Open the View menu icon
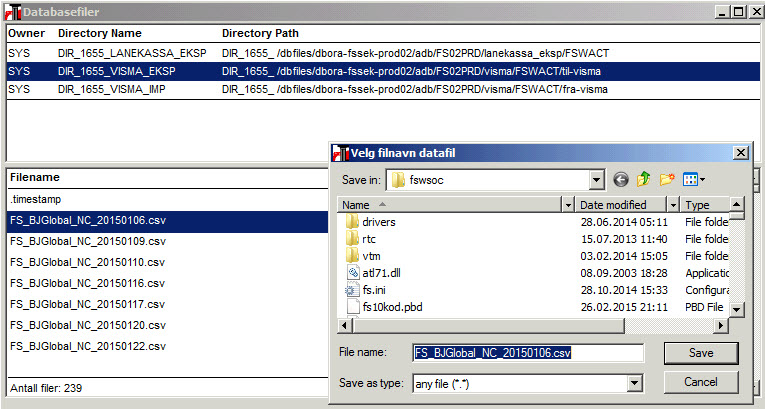Screen dimensions: 765x409 (694, 180)
